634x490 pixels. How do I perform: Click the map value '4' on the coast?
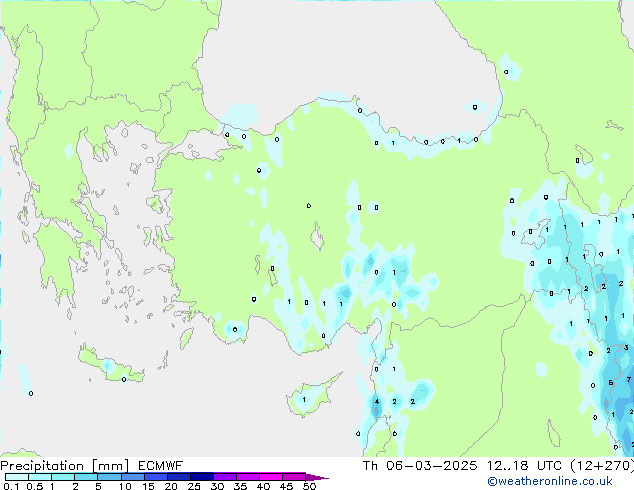(x=377, y=401)
